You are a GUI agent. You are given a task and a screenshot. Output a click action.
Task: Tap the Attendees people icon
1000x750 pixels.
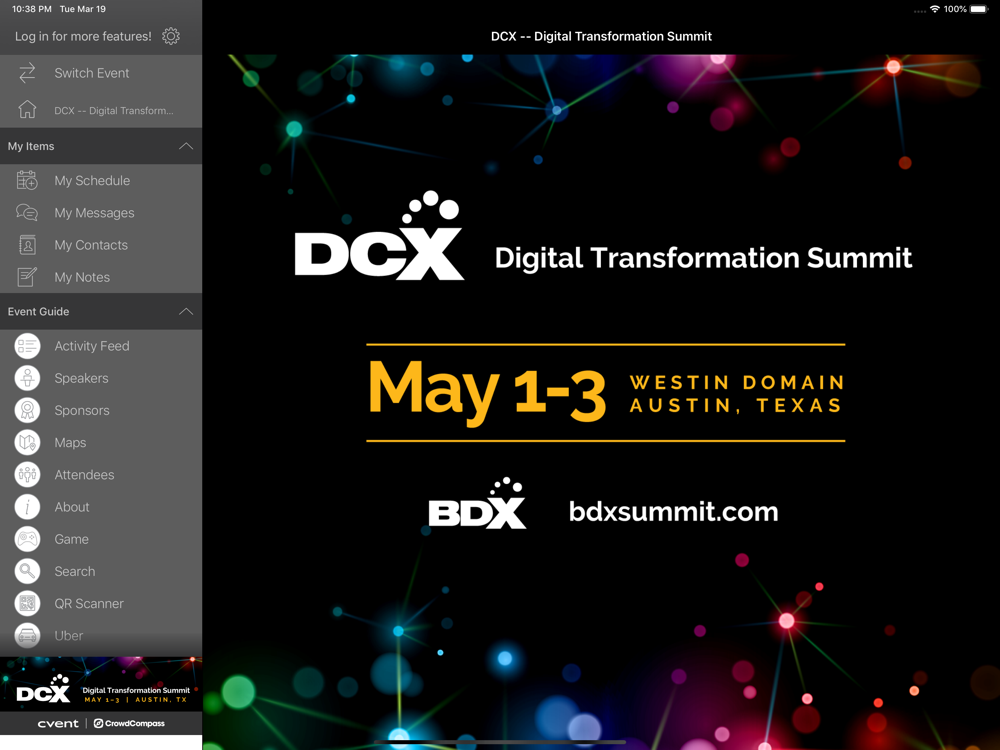(x=27, y=474)
